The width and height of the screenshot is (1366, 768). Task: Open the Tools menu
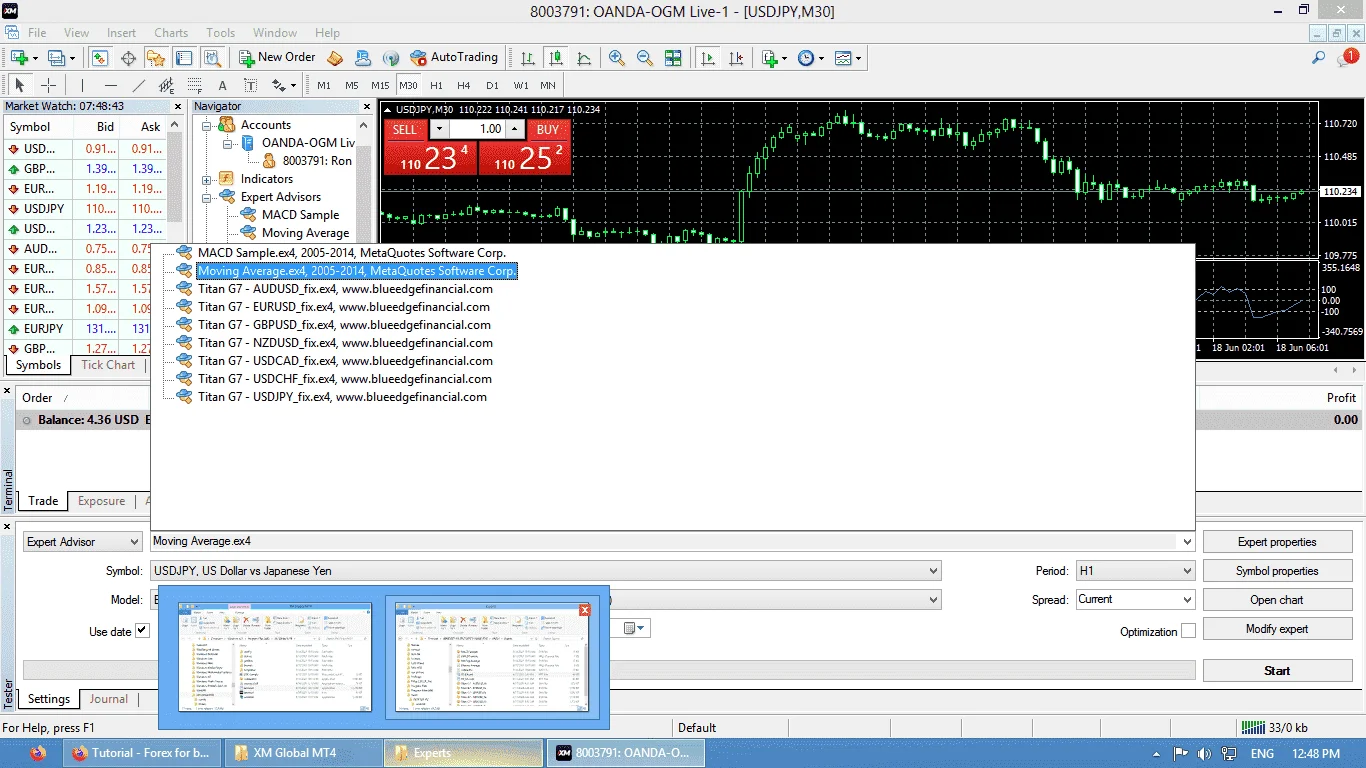click(221, 33)
